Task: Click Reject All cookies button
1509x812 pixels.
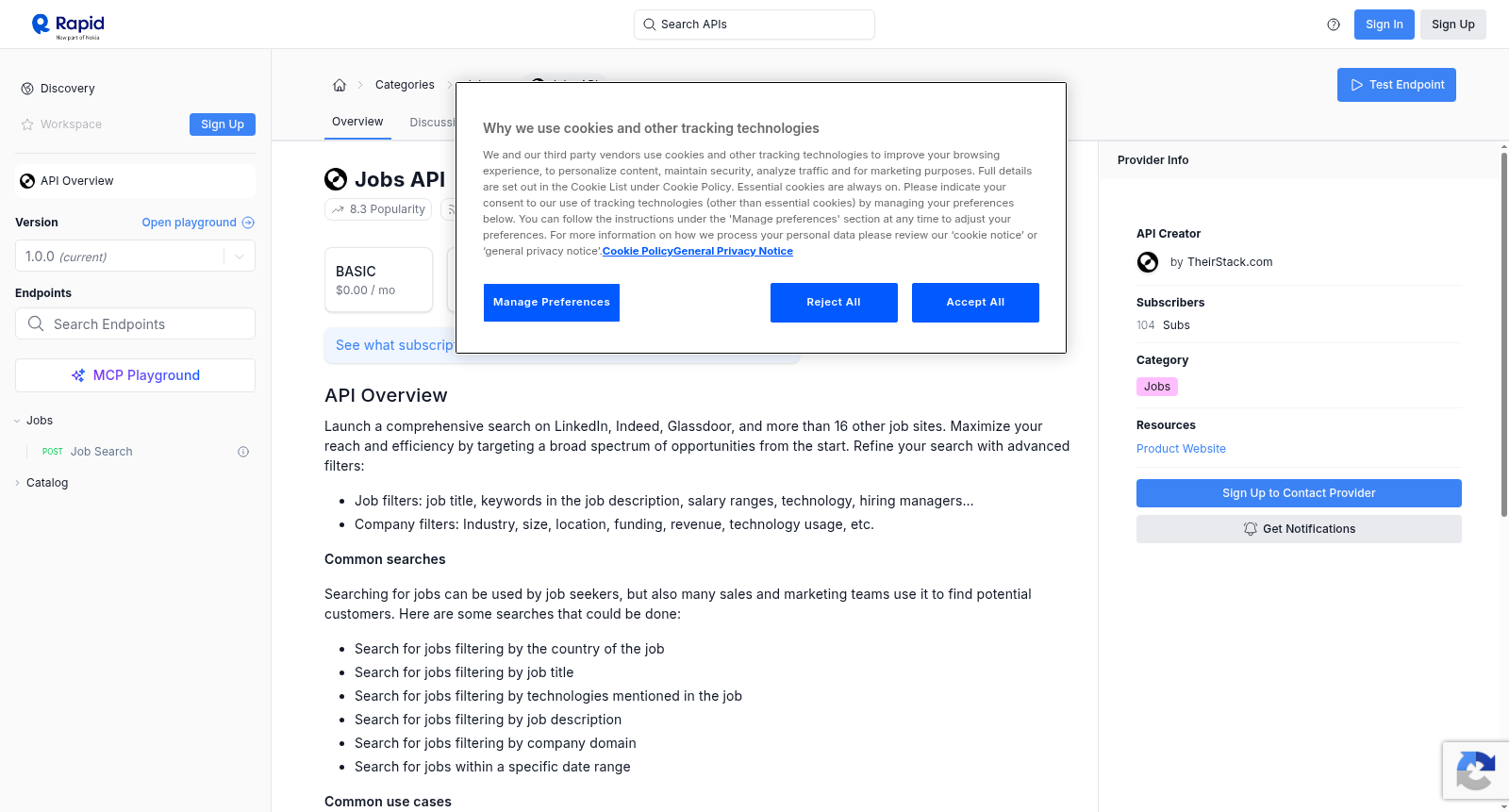Action: [x=834, y=303]
